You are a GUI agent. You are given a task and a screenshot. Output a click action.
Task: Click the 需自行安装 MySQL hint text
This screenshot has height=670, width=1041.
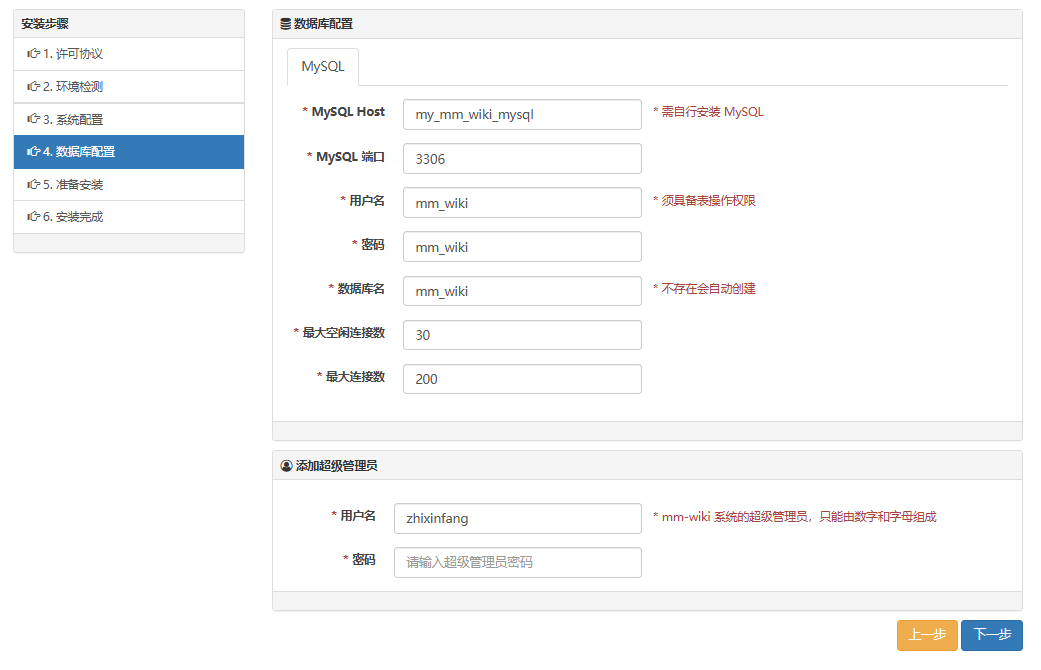(708, 112)
